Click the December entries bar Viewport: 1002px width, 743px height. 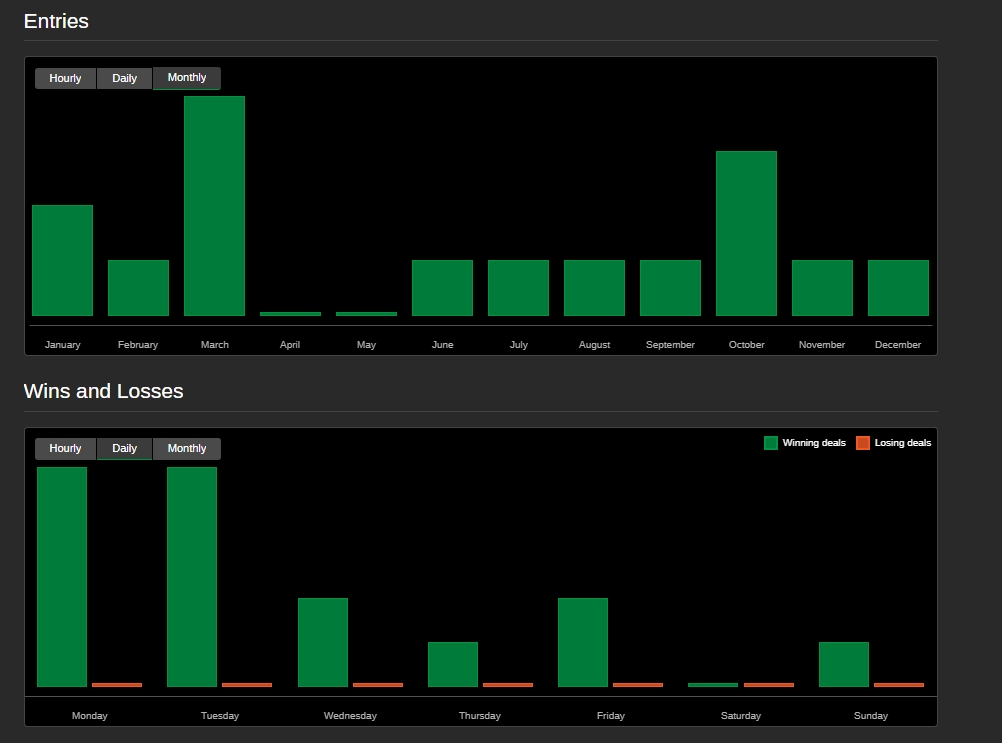pos(898,288)
